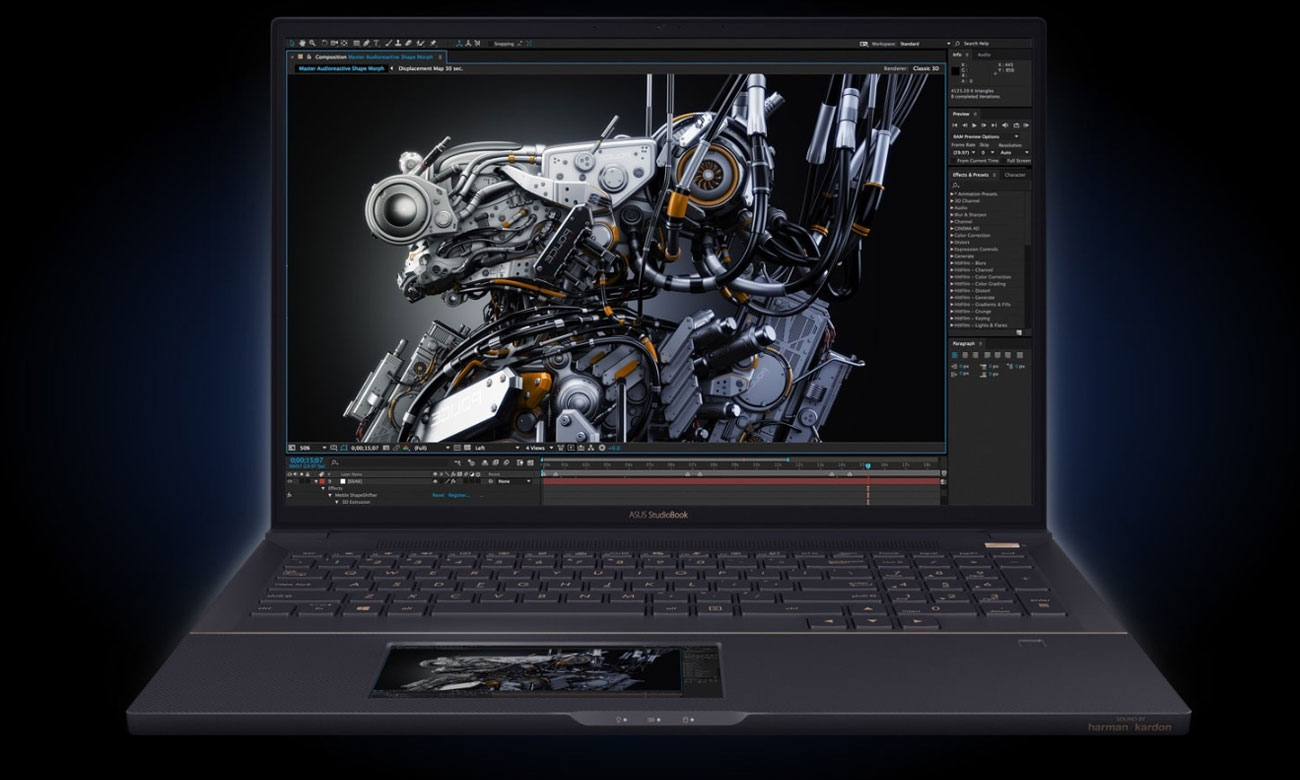
Task: Click the search icon in Effects & Presets
Action: (x=955, y=186)
